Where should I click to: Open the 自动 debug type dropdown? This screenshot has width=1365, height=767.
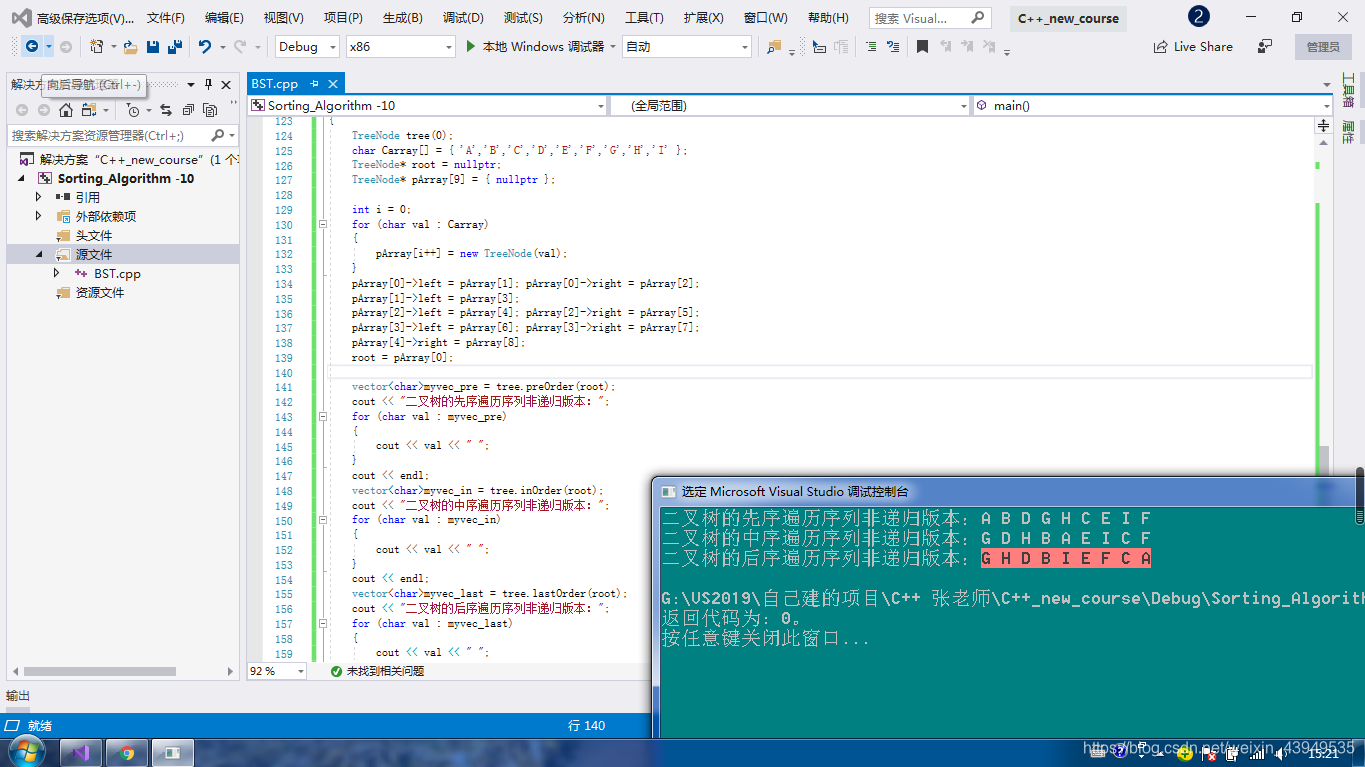coord(686,46)
